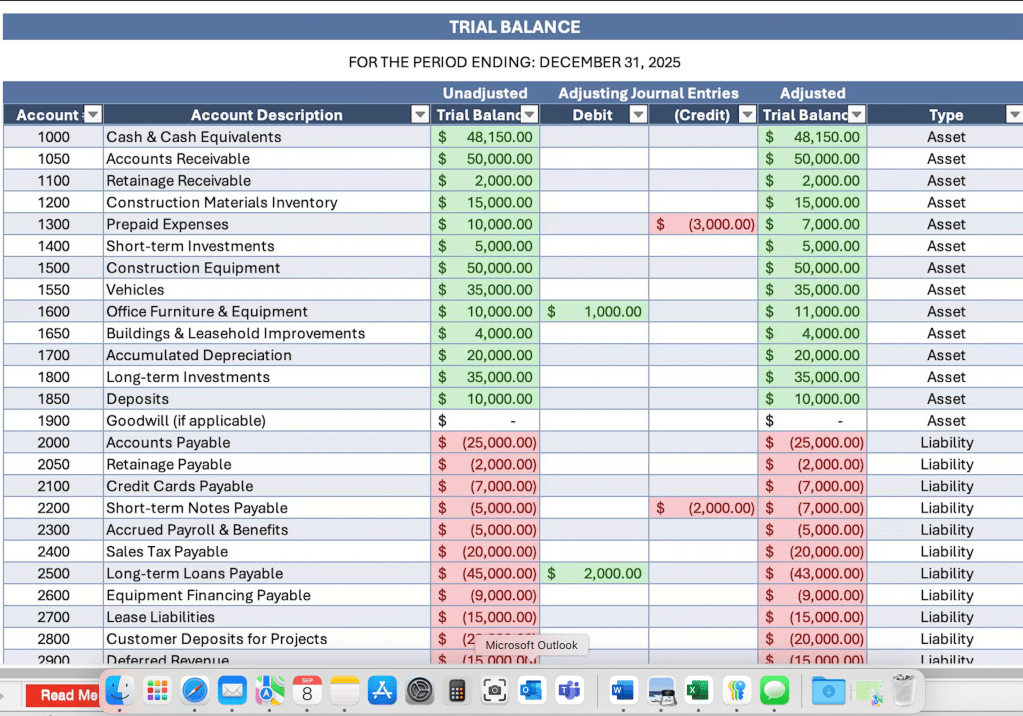Launch Microsoft Outlook from the Dock

coord(531,690)
